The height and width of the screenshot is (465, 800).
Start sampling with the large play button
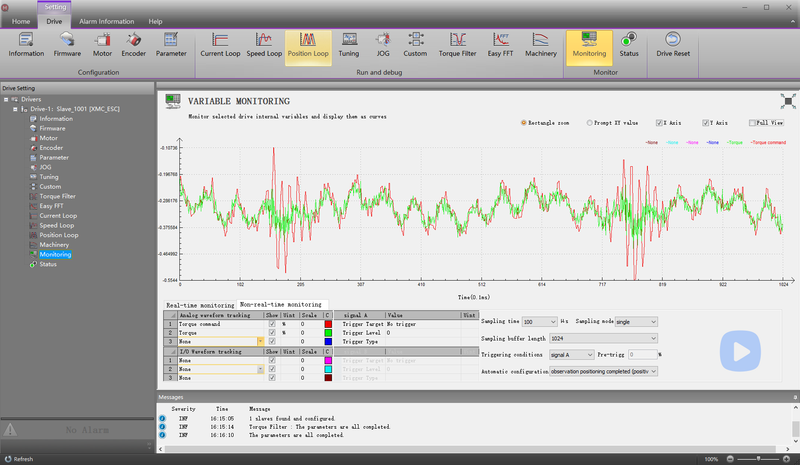[x=741, y=351]
